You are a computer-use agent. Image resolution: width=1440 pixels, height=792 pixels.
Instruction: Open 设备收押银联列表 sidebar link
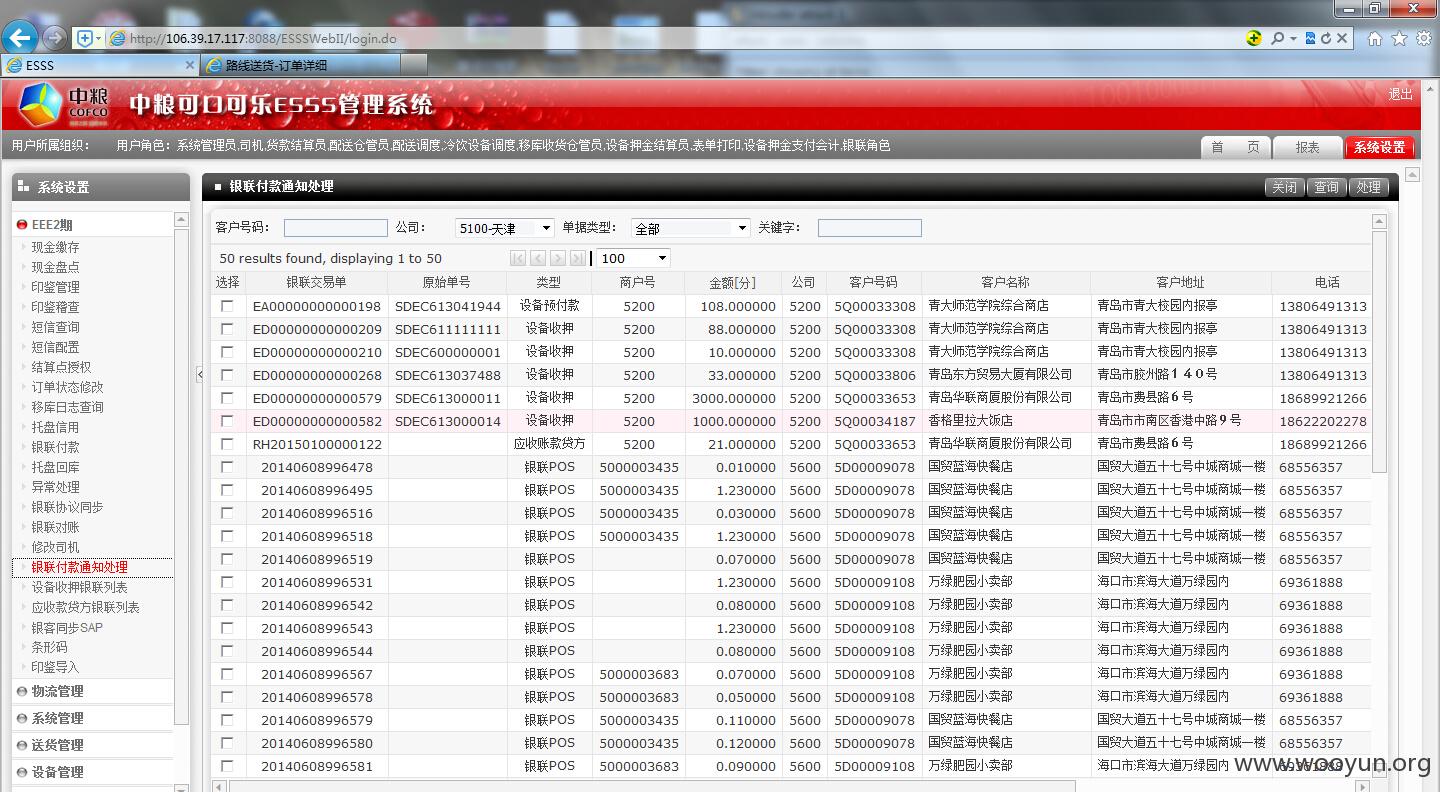point(79,587)
